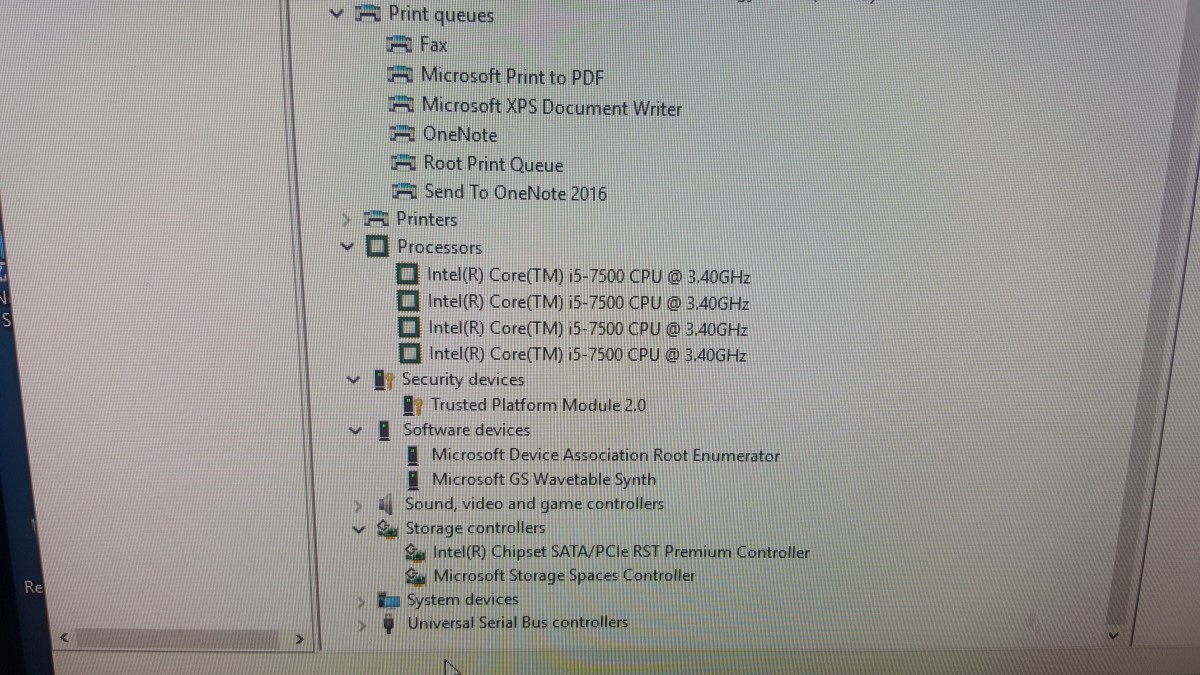Select Microsoft Storage Spaces Controller
1200x675 pixels.
(x=565, y=576)
